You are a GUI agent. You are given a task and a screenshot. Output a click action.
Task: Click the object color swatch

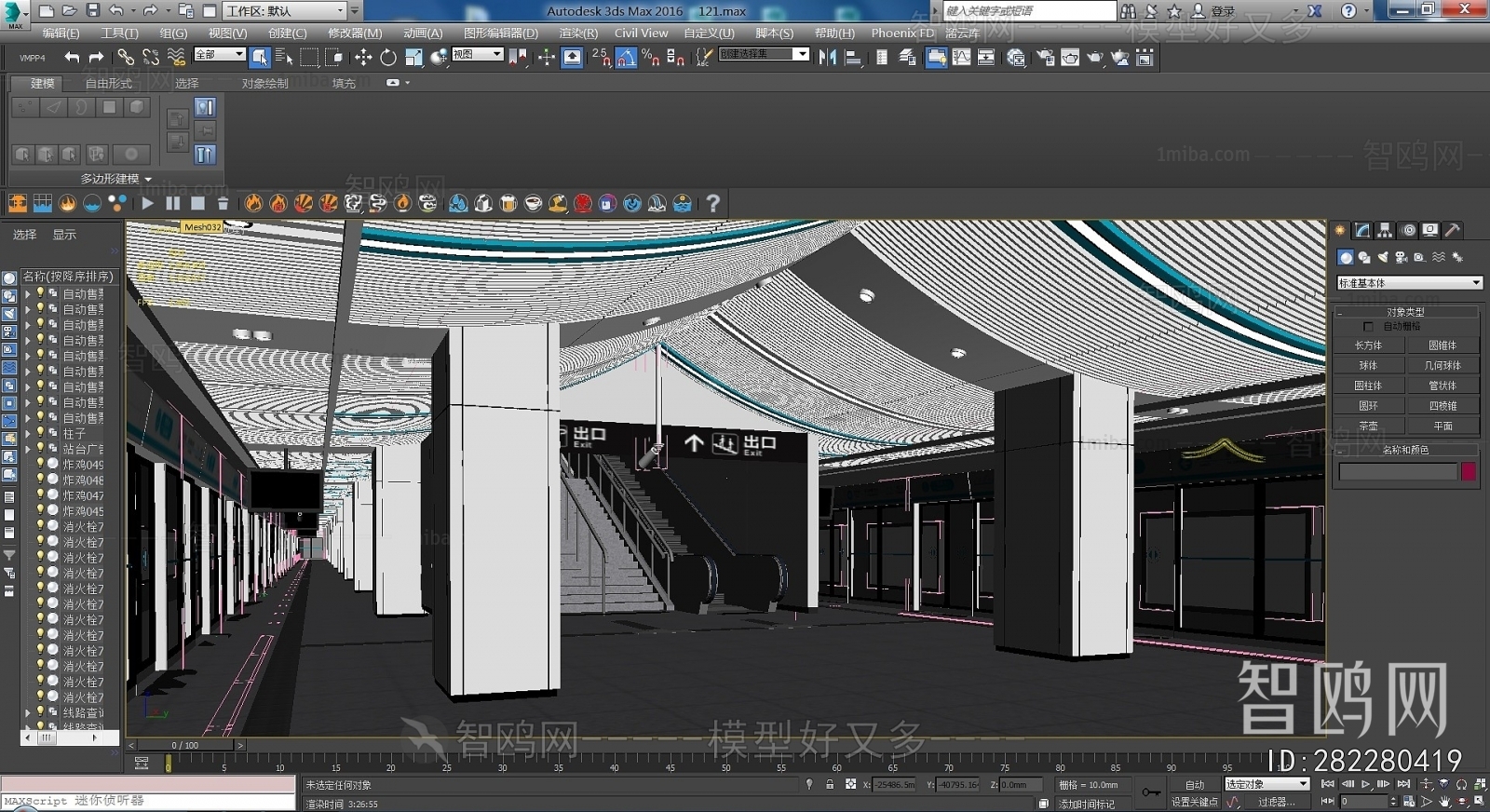click(1469, 472)
